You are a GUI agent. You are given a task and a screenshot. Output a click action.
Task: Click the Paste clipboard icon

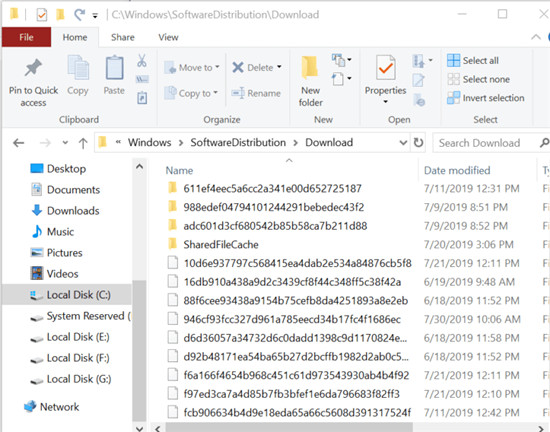pyautogui.click(x=114, y=68)
